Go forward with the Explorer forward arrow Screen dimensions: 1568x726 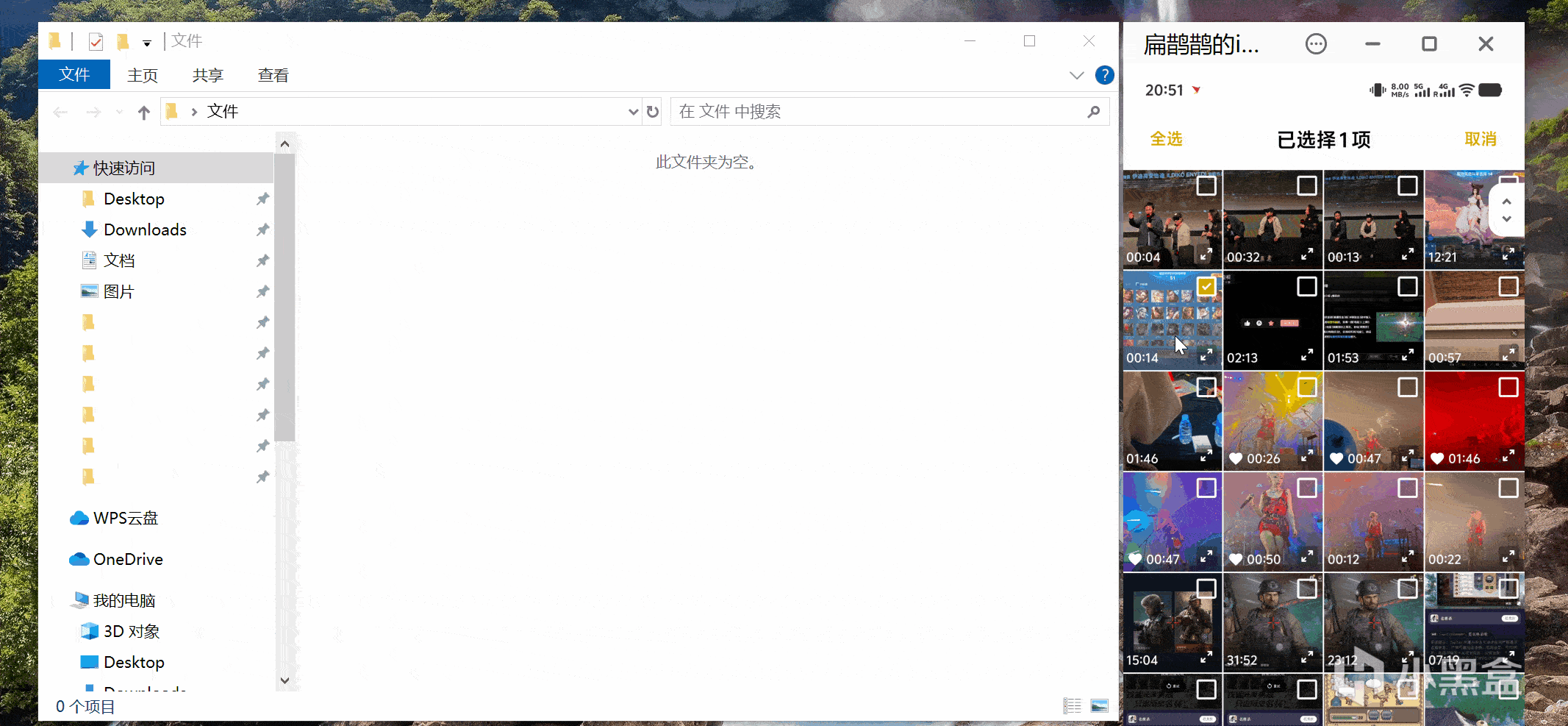point(93,112)
